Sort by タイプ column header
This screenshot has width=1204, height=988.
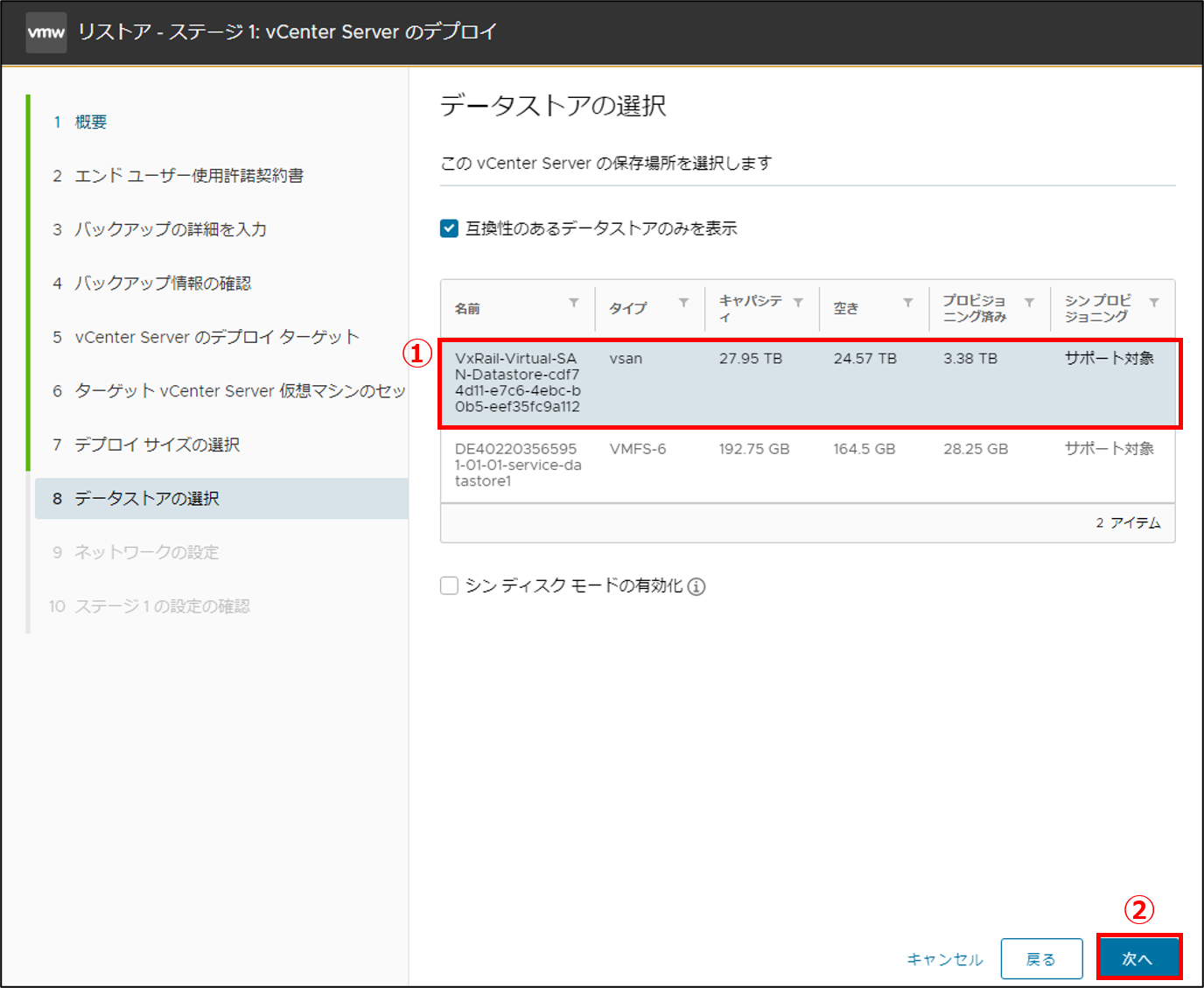click(628, 309)
